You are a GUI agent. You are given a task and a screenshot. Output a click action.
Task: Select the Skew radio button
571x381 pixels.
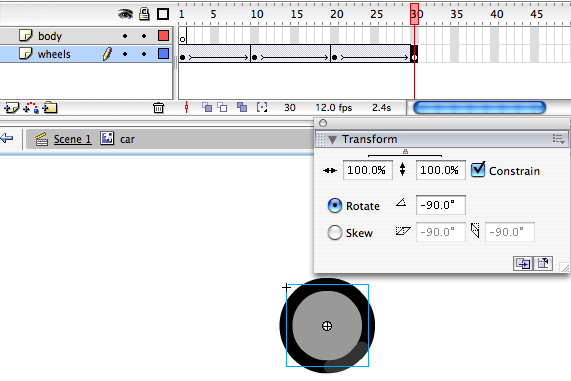coord(335,232)
